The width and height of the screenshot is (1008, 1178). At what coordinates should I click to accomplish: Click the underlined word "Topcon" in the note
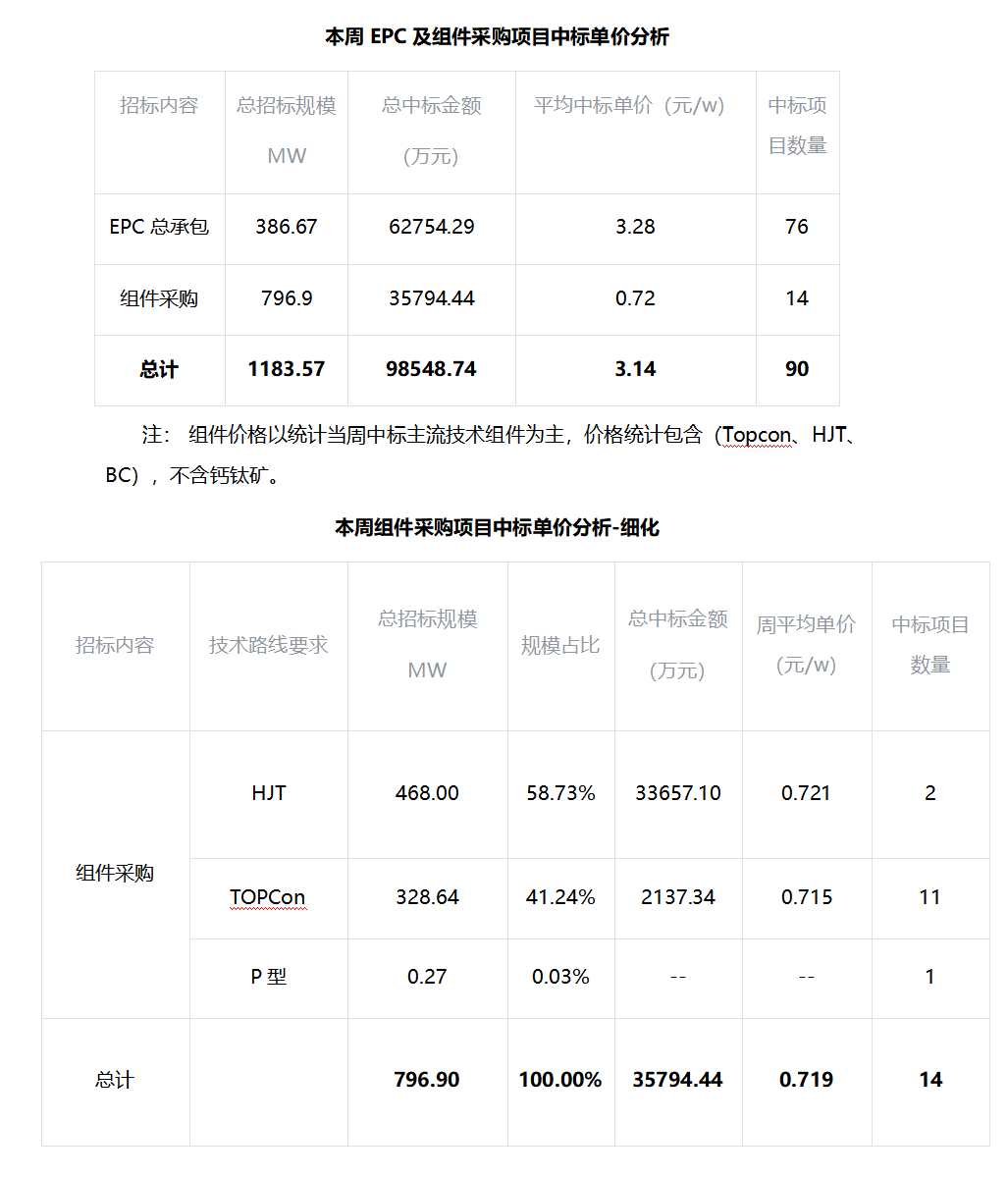(756, 435)
